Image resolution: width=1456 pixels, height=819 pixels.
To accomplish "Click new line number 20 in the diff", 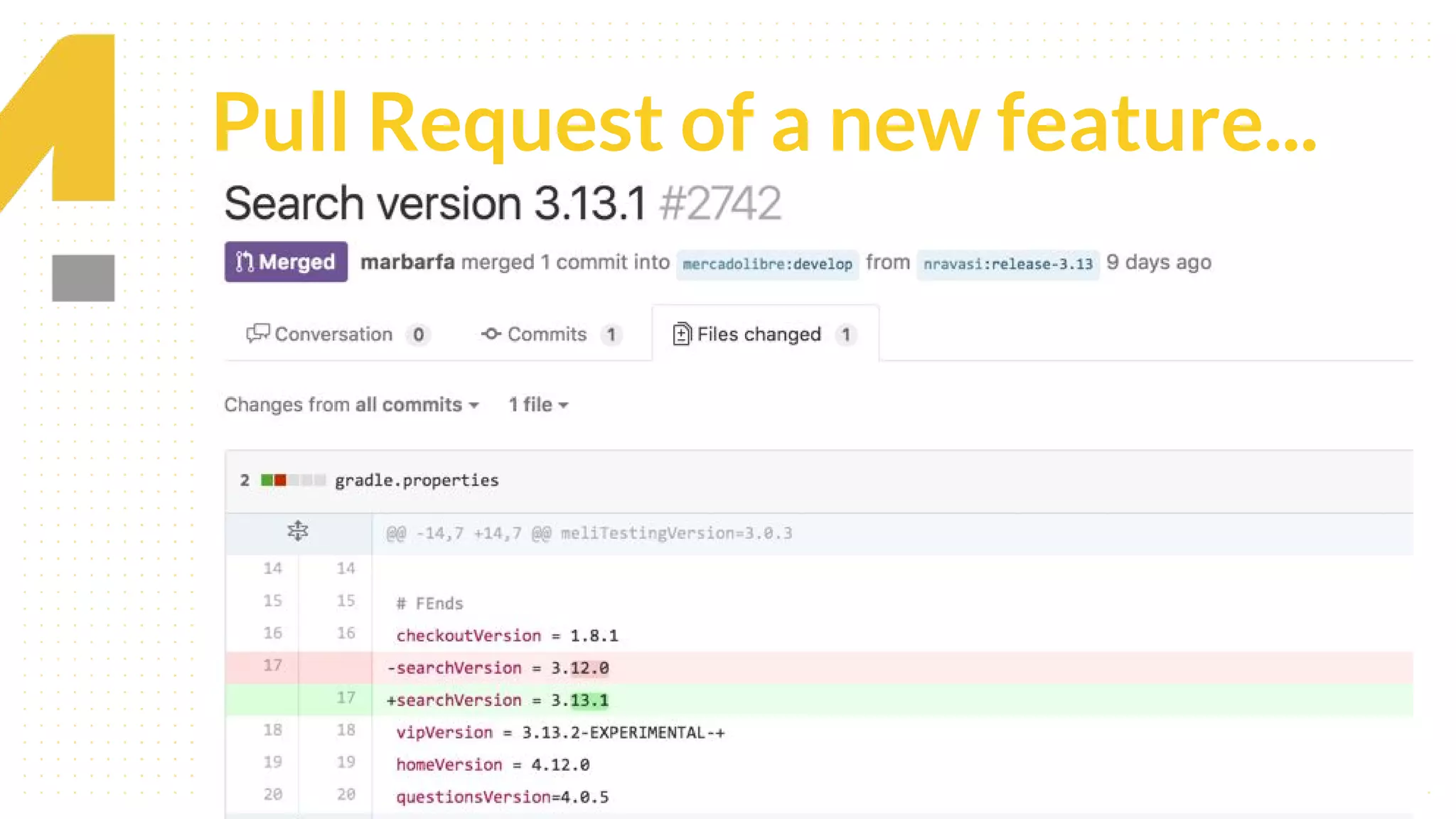I will pos(346,794).
